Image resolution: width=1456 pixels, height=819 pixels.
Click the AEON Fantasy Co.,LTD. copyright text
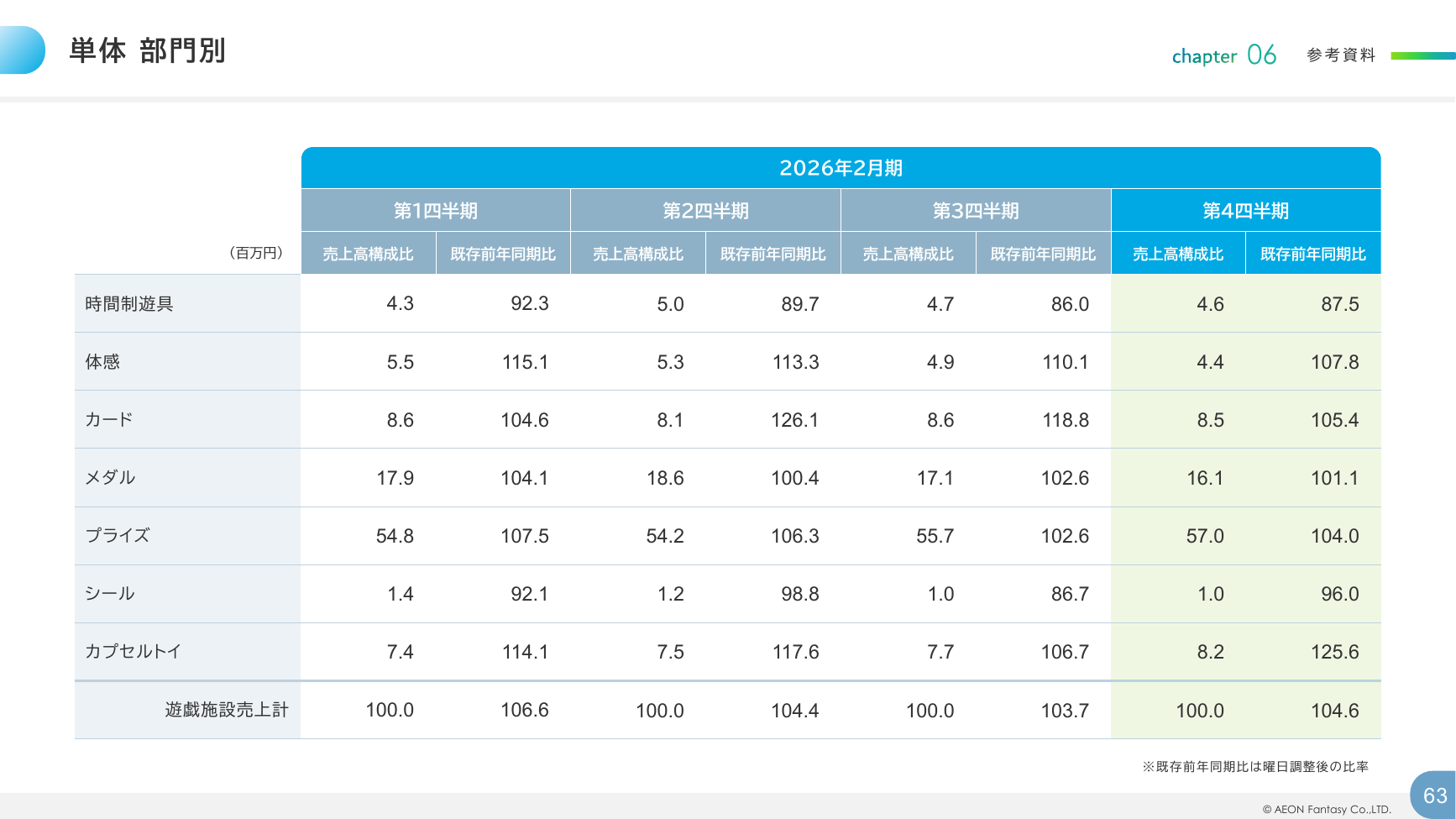(1327, 810)
